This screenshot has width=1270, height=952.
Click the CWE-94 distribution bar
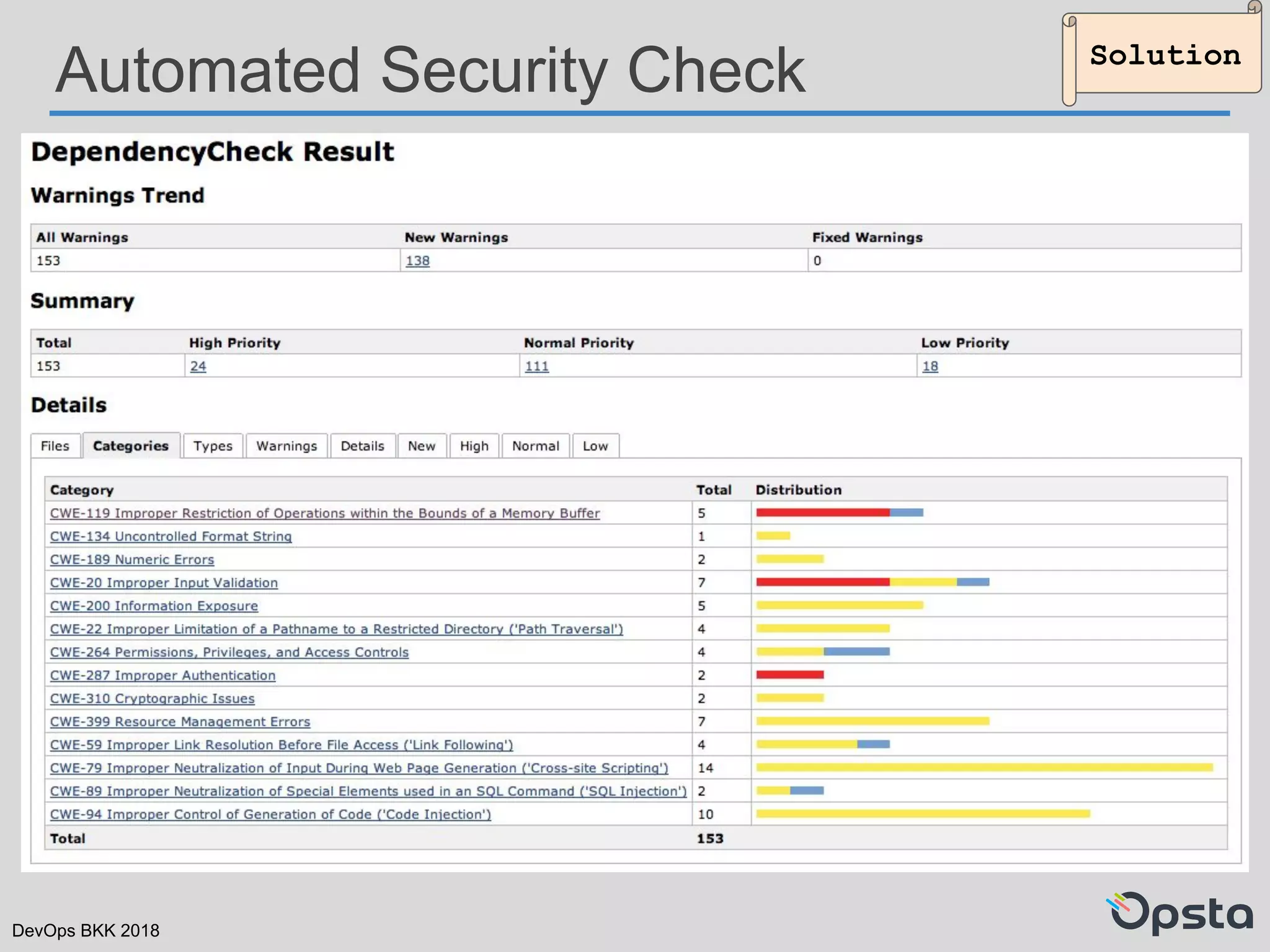pyautogui.click(x=923, y=814)
